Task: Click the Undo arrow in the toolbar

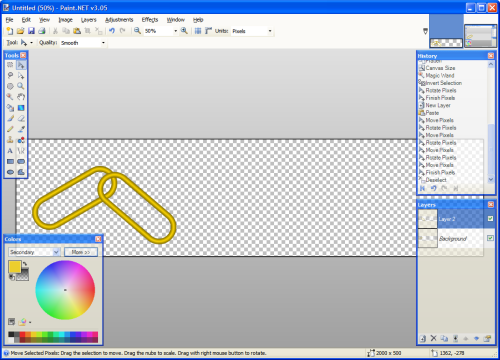Action: (112, 31)
